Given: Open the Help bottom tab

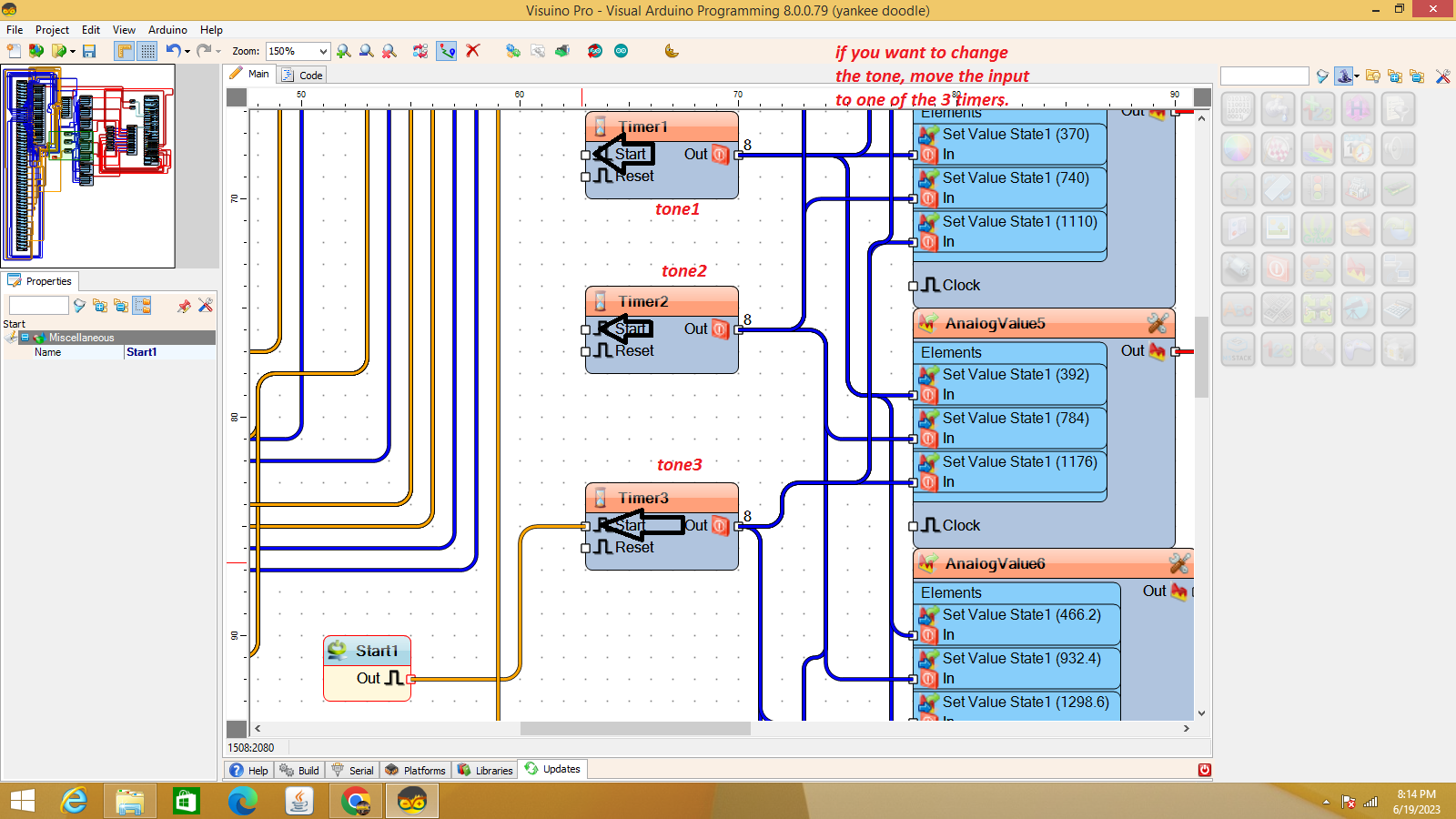Looking at the screenshot, I should pyautogui.click(x=249, y=770).
